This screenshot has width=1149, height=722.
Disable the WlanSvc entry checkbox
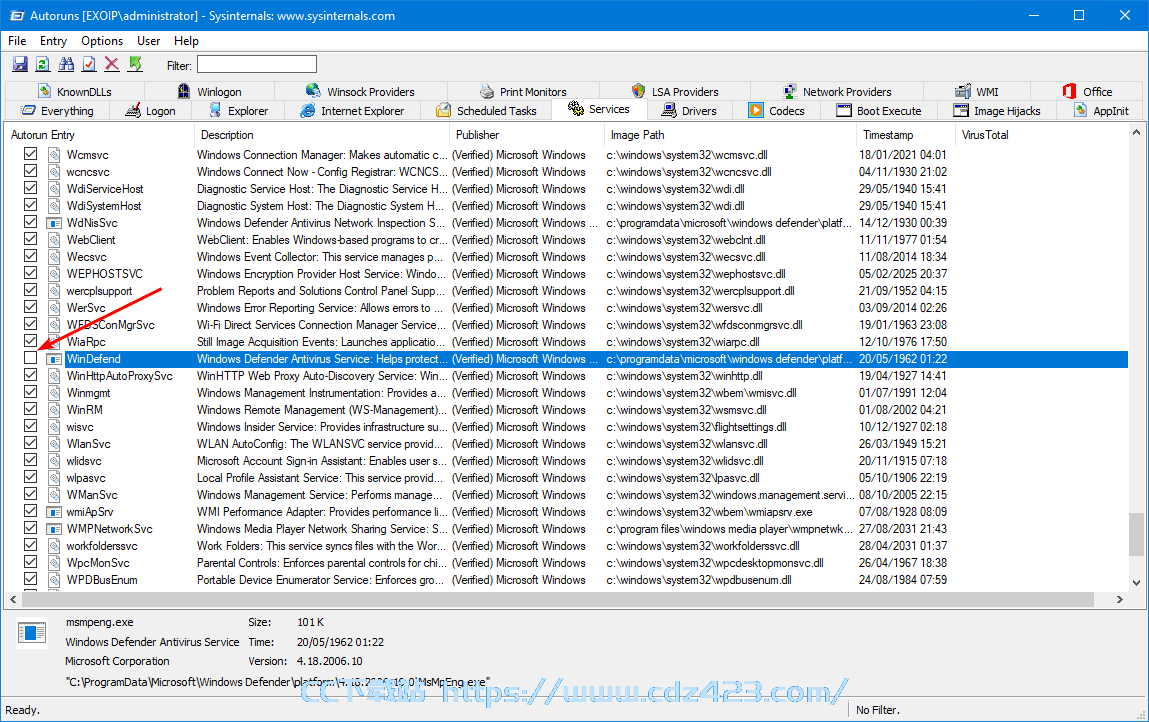[30, 443]
